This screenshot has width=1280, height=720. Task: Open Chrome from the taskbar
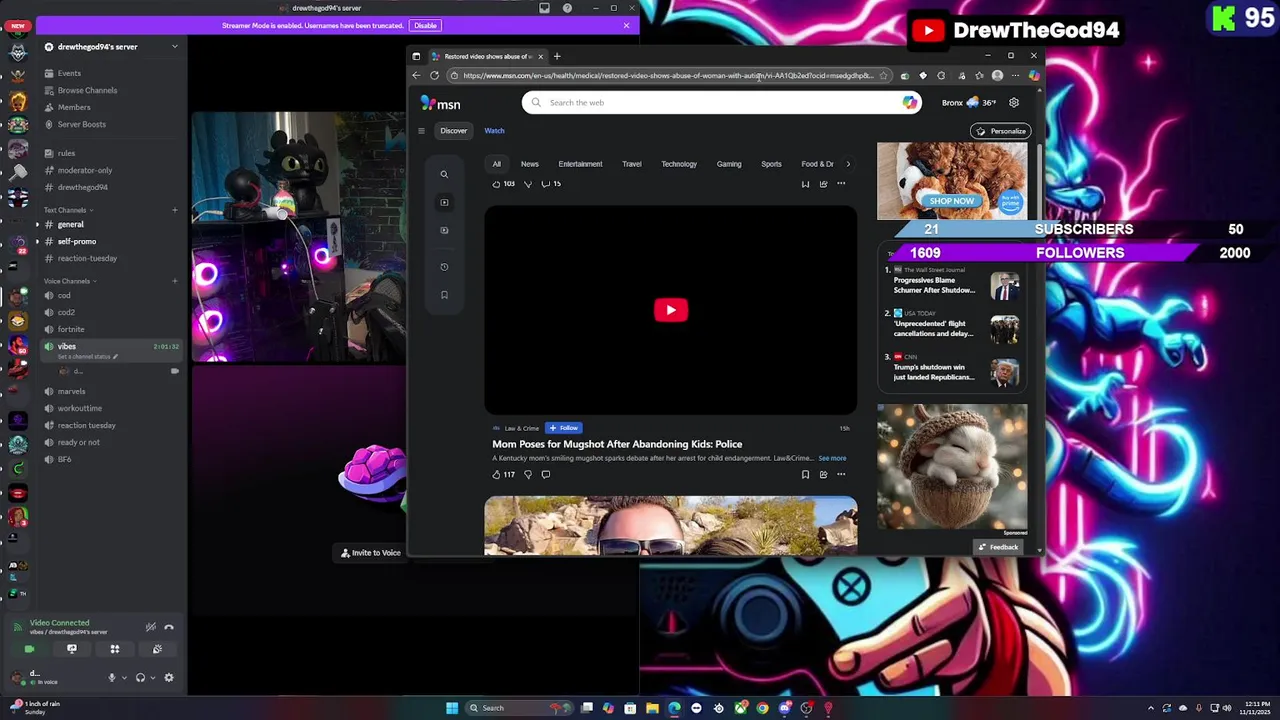762,708
